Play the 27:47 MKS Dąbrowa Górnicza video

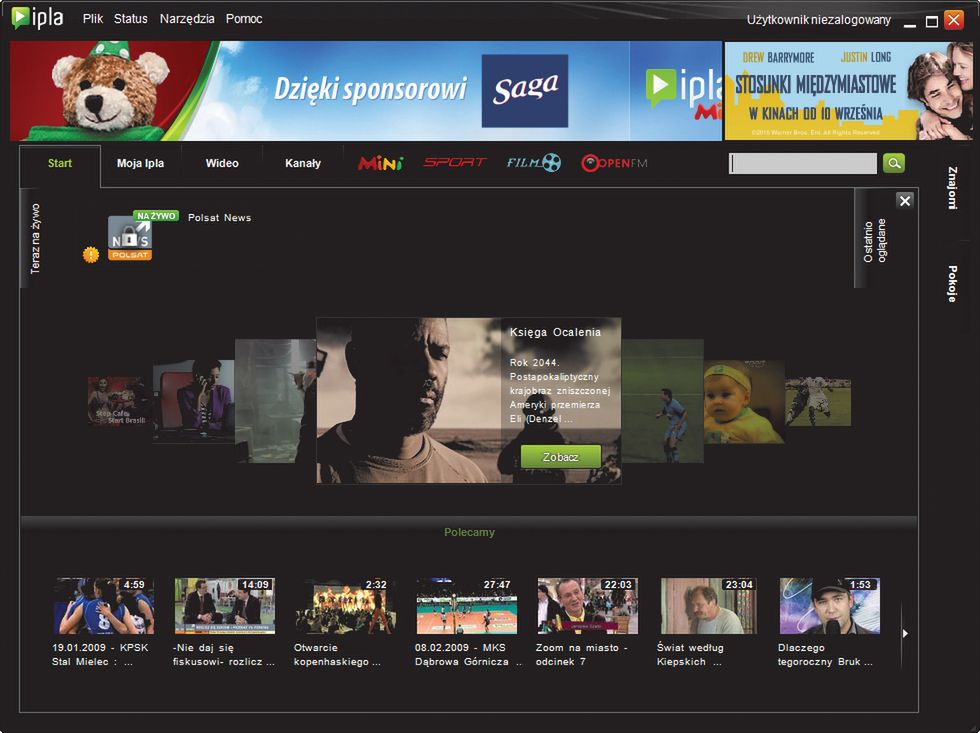(x=467, y=606)
